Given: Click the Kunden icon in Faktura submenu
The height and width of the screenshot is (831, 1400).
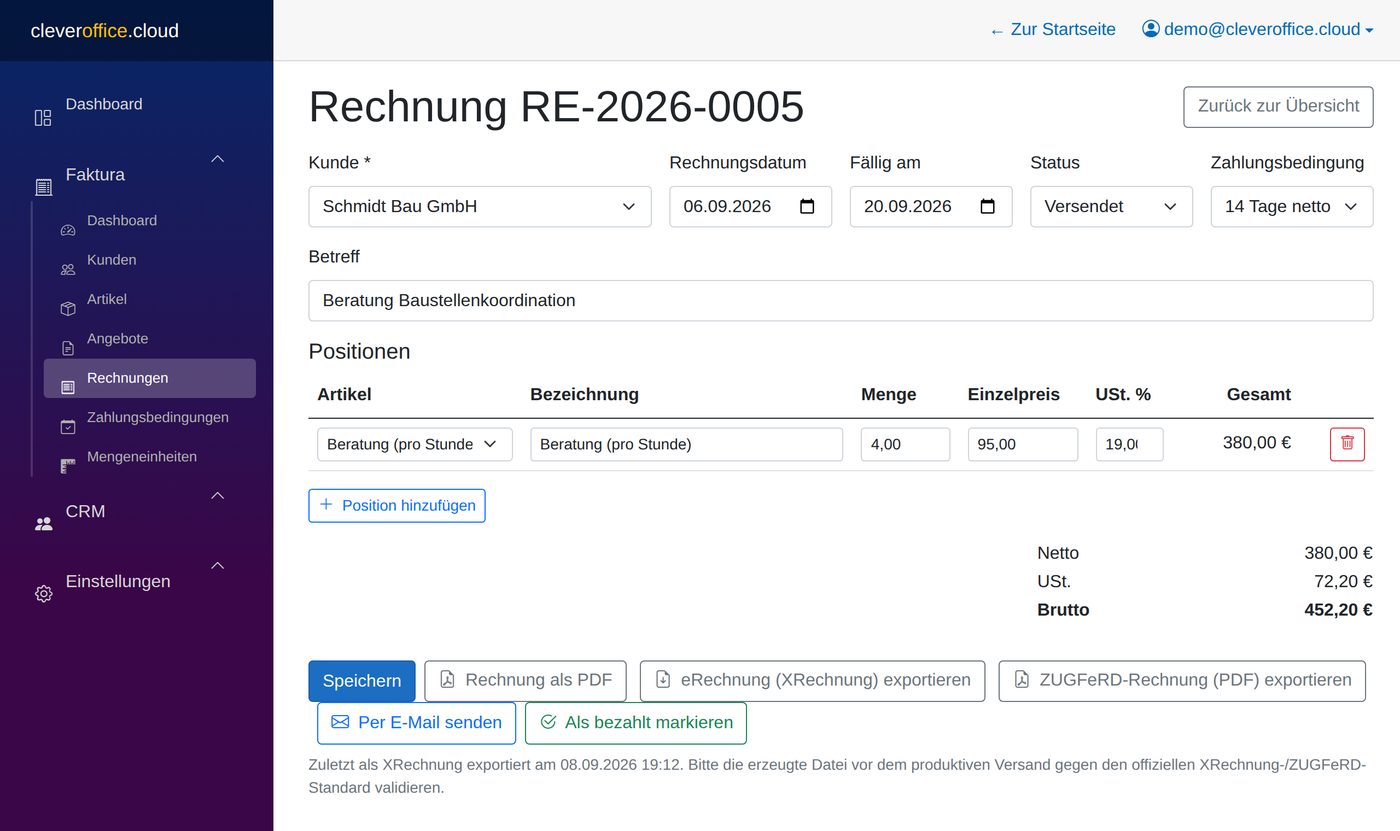Looking at the screenshot, I should click(x=68, y=270).
